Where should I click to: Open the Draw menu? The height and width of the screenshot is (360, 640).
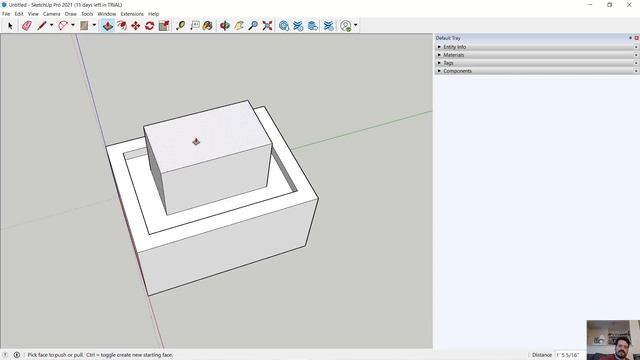[x=71, y=14]
